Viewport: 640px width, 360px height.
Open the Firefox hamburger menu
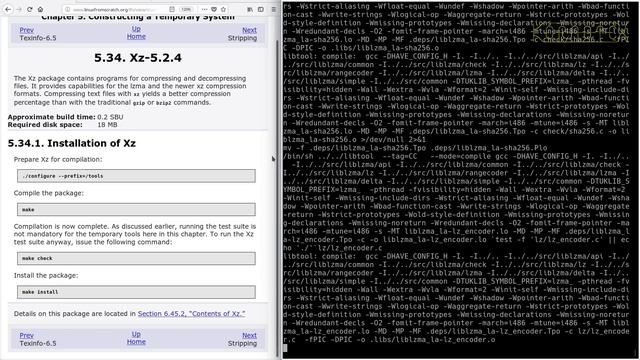coord(273,9)
